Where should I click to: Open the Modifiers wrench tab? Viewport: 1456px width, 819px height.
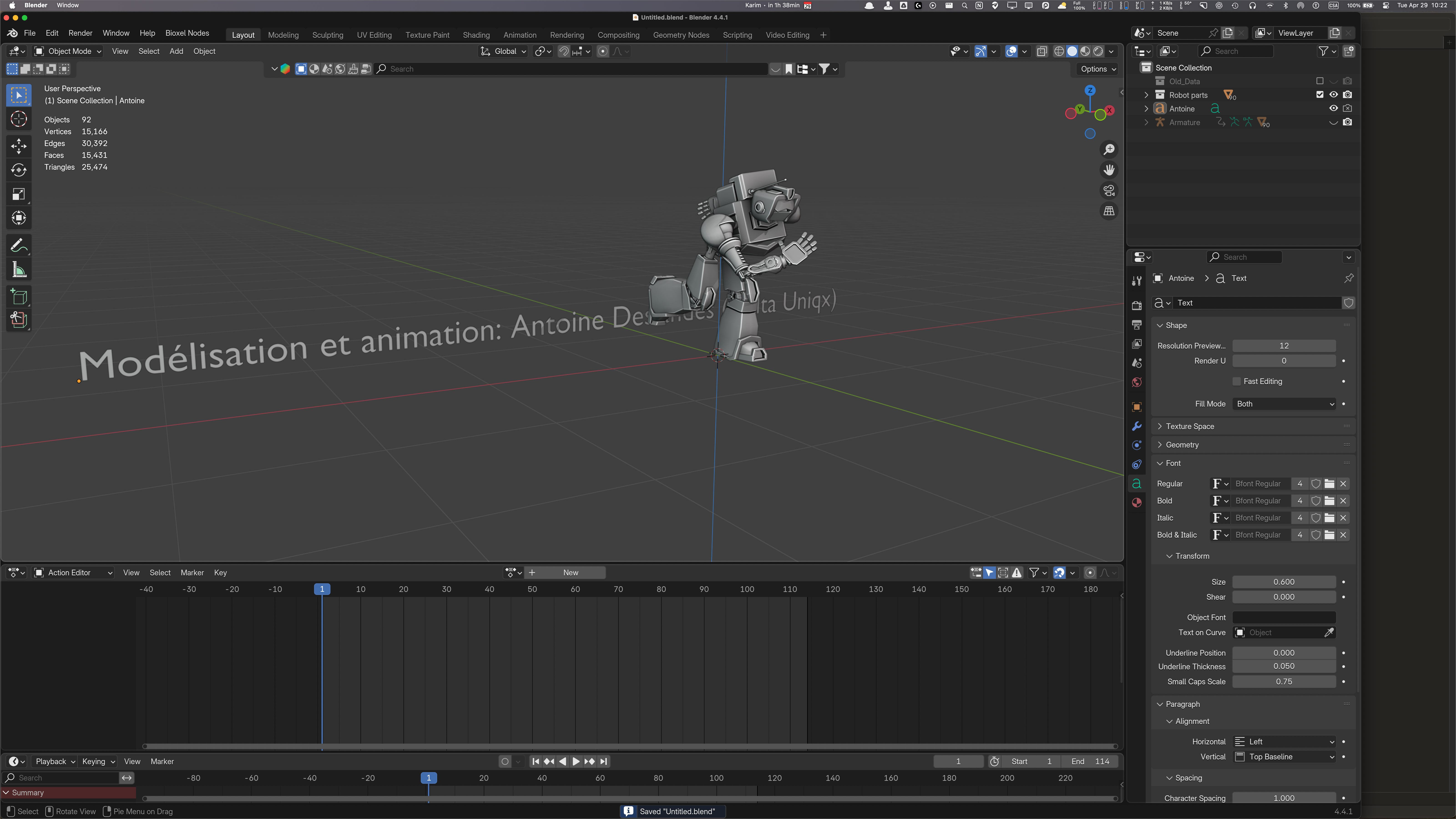[1137, 426]
